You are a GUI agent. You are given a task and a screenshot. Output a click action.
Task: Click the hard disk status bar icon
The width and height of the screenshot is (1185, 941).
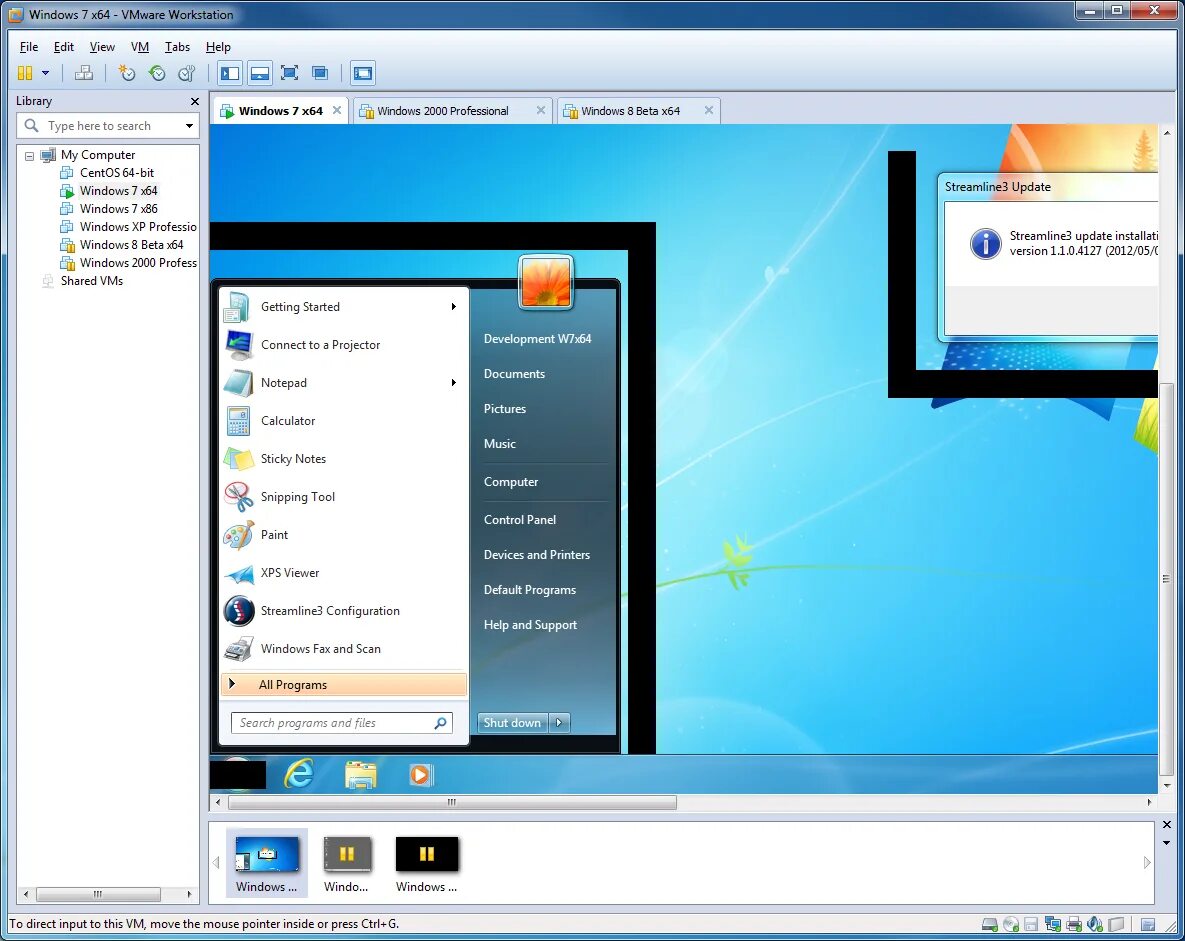(x=989, y=924)
